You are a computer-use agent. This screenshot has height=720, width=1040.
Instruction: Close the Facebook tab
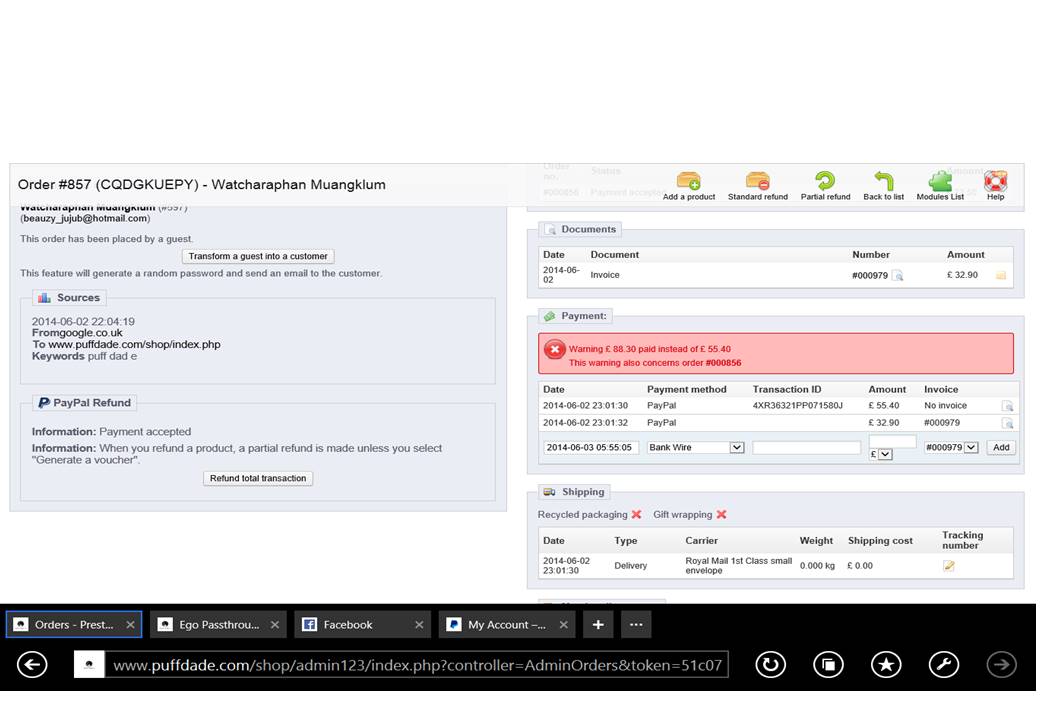(419, 625)
